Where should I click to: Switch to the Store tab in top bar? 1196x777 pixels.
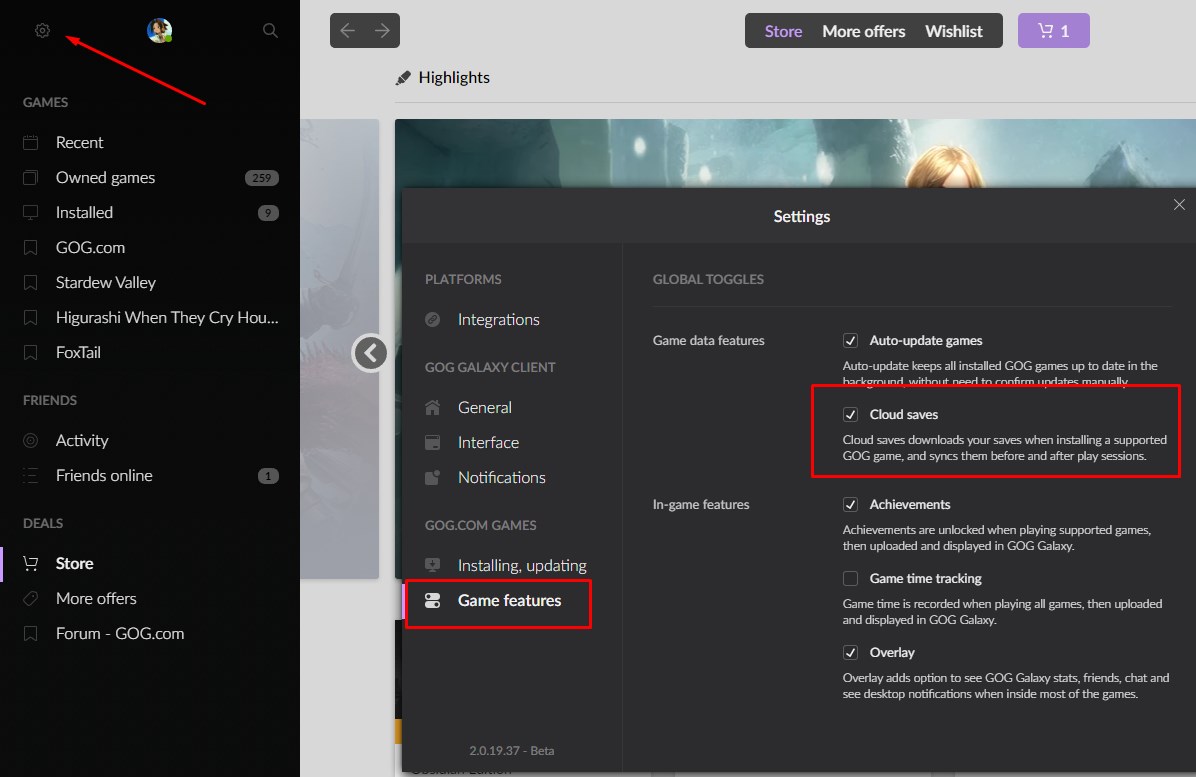[783, 31]
